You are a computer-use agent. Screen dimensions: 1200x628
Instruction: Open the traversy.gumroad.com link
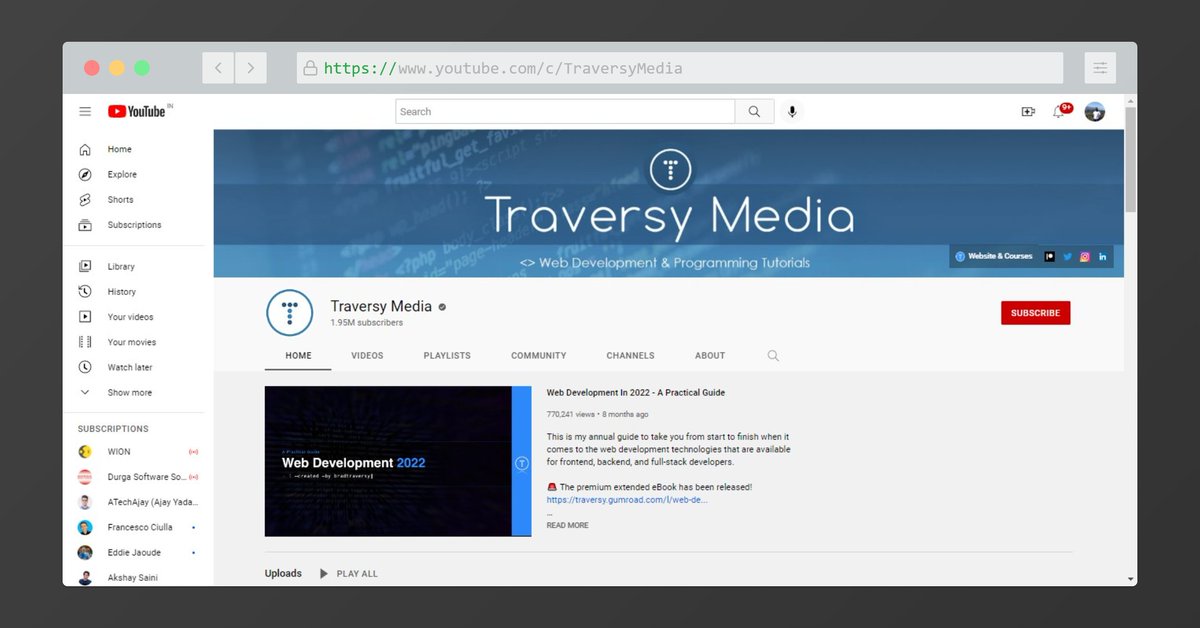click(x=627, y=499)
